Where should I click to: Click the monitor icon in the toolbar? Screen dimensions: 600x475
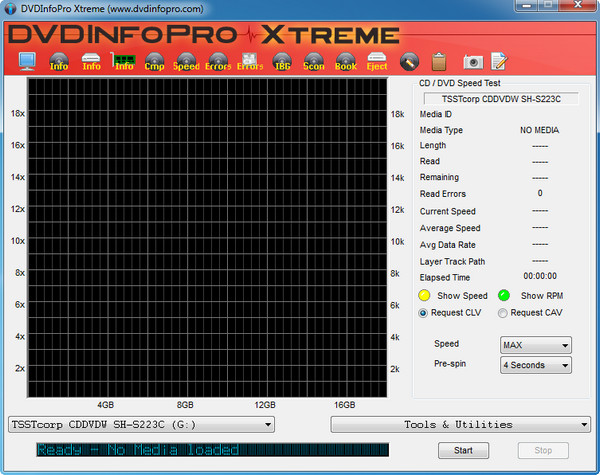pyautogui.click(x=26, y=62)
